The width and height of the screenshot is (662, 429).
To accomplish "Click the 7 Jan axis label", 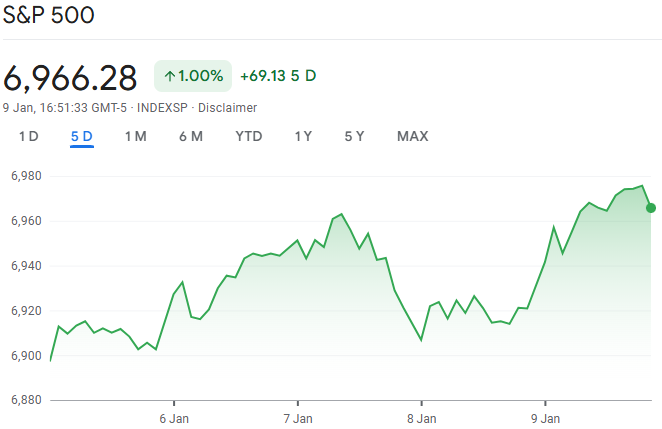I will pyautogui.click(x=298, y=419).
